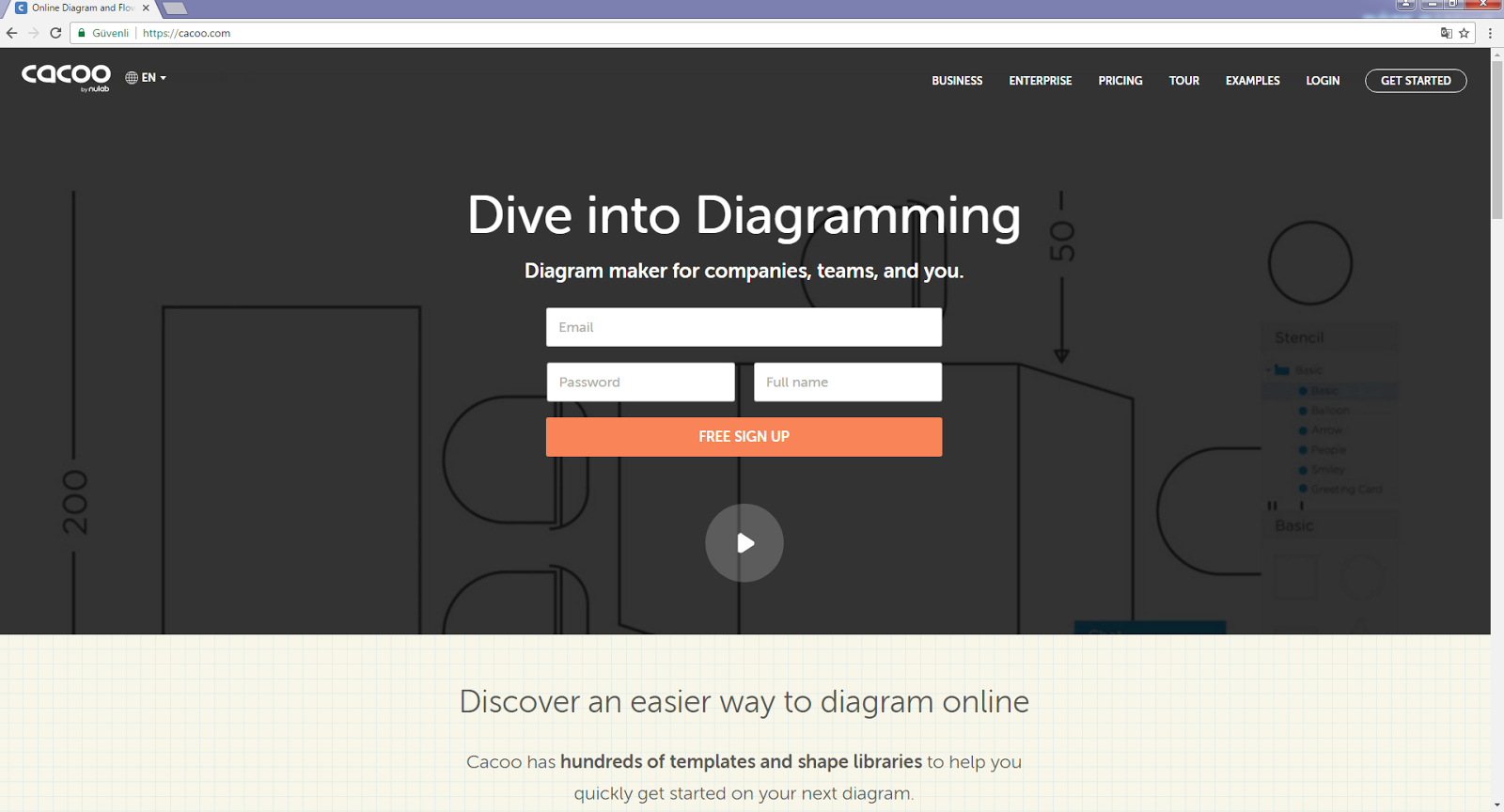Click the Free Sign Up button
Viewport: 1504px width, 812px height.
744,437
